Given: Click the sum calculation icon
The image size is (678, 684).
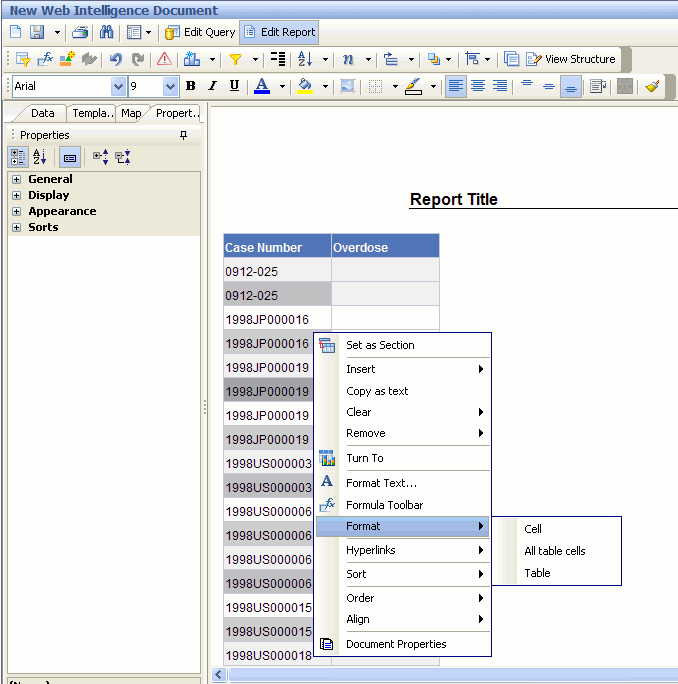Looking at the screenshot, I should point(348,59).
